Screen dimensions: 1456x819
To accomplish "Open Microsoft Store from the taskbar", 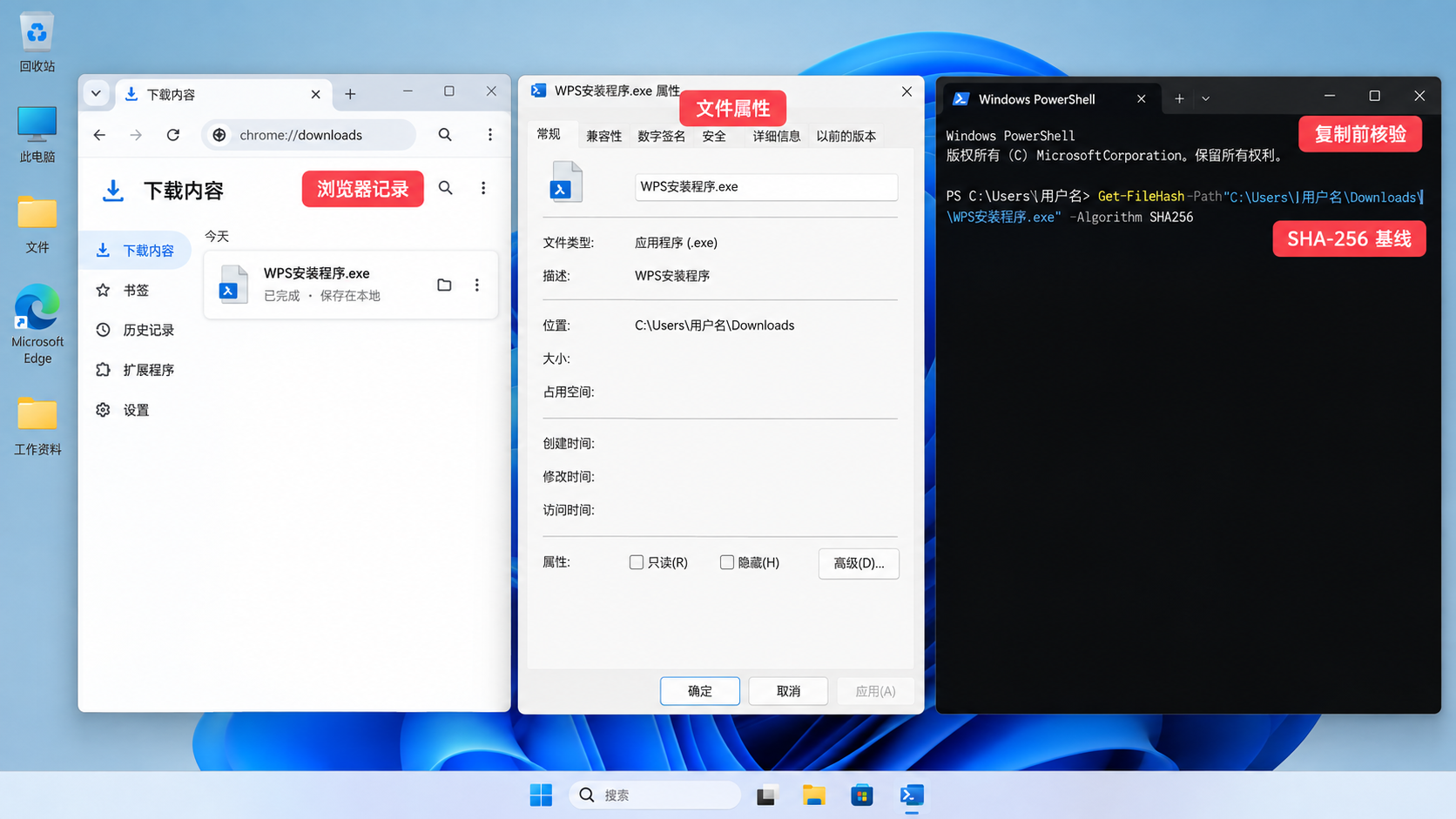I will [862, 795].
